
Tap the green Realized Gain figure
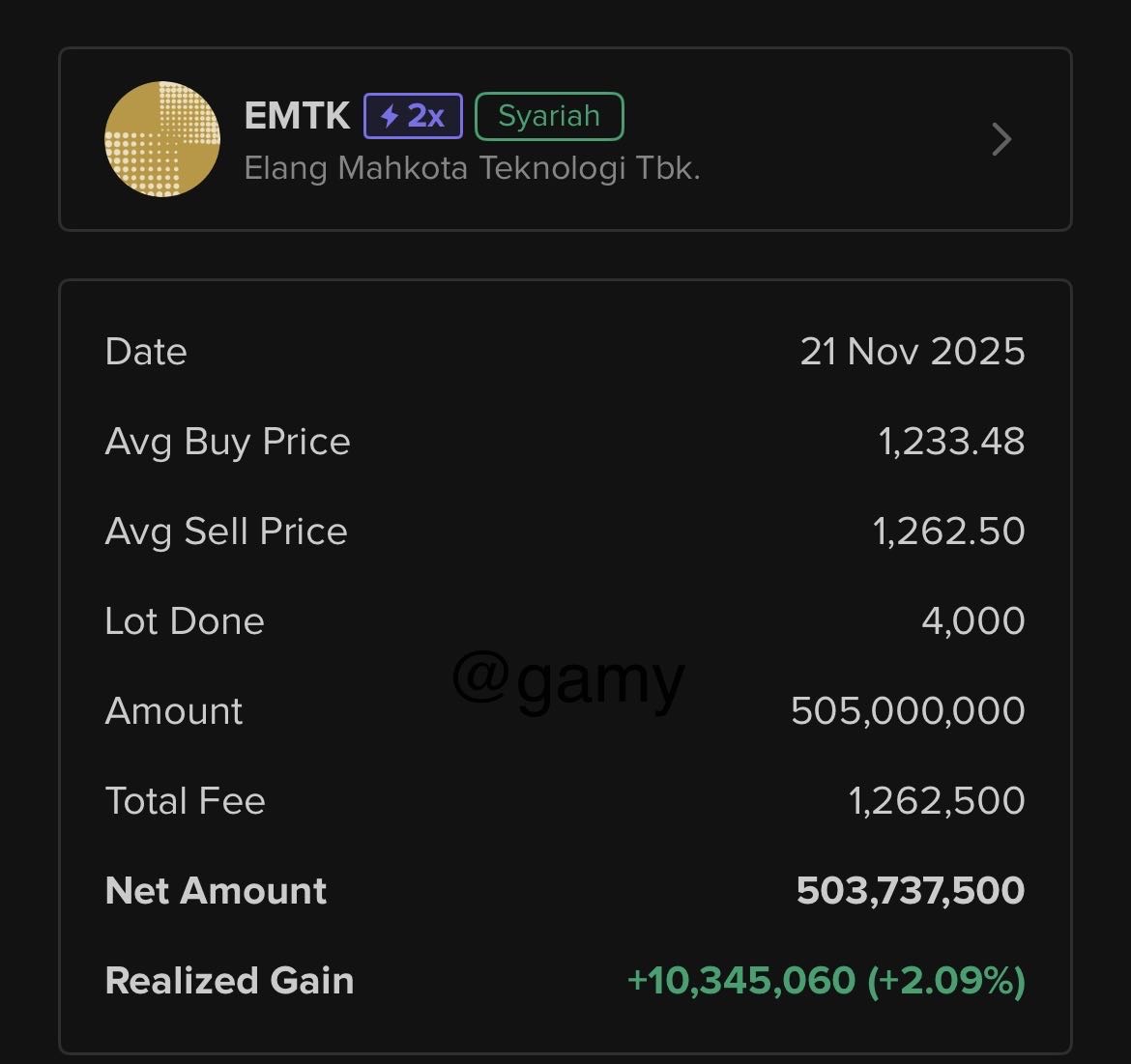click(x=826, y=980)
